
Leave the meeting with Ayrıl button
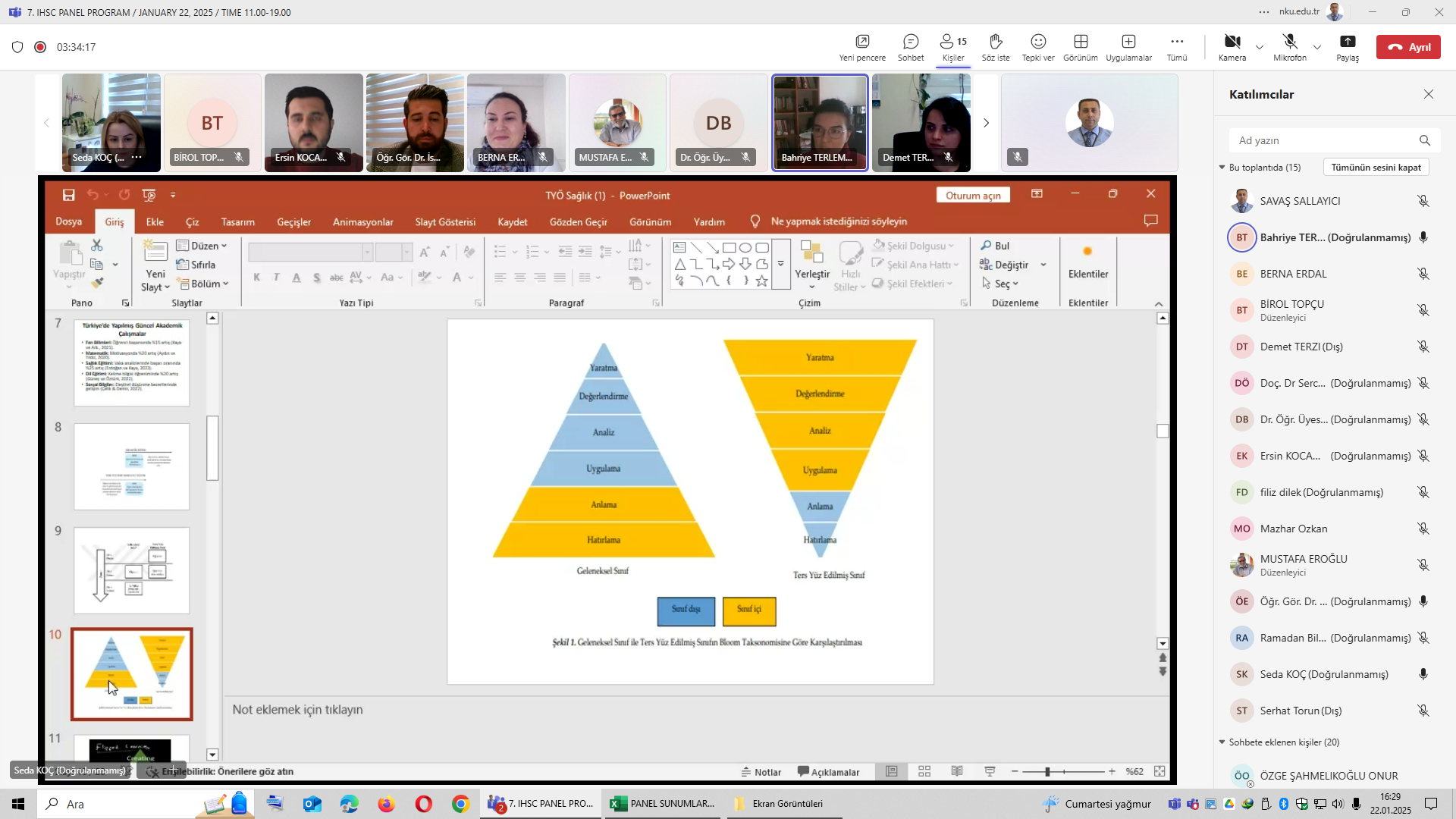click(1408, 47)
